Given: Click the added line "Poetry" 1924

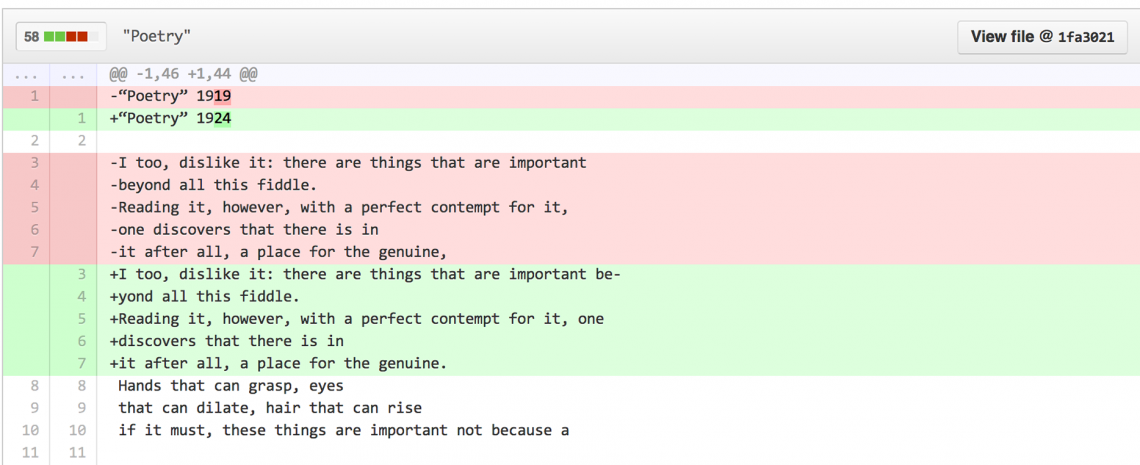Looking at the screenshot, I should click(171, 119).
